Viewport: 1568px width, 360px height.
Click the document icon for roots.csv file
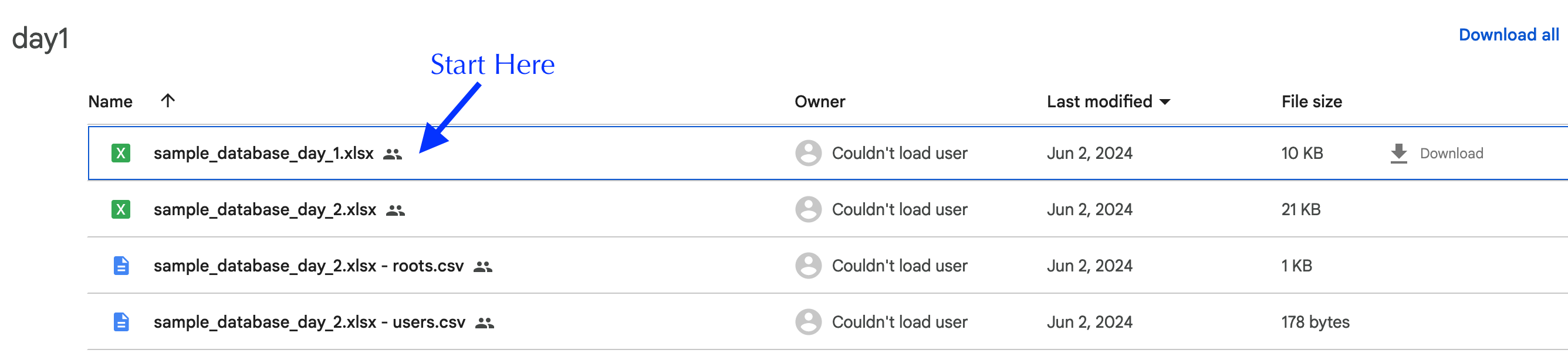pos(121,266)
